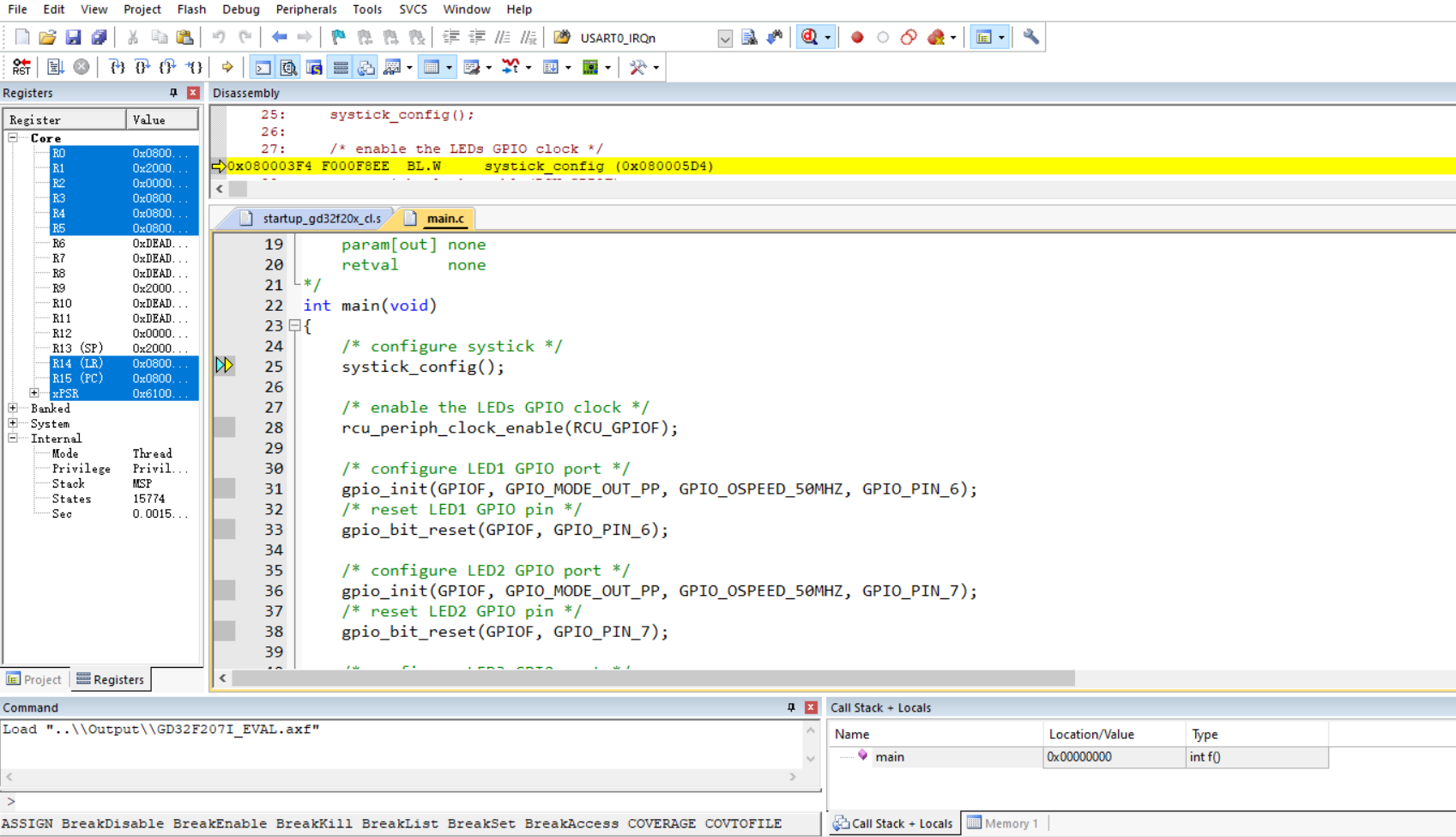
Task: Collapse the Core register group
Action: [13, 137]
